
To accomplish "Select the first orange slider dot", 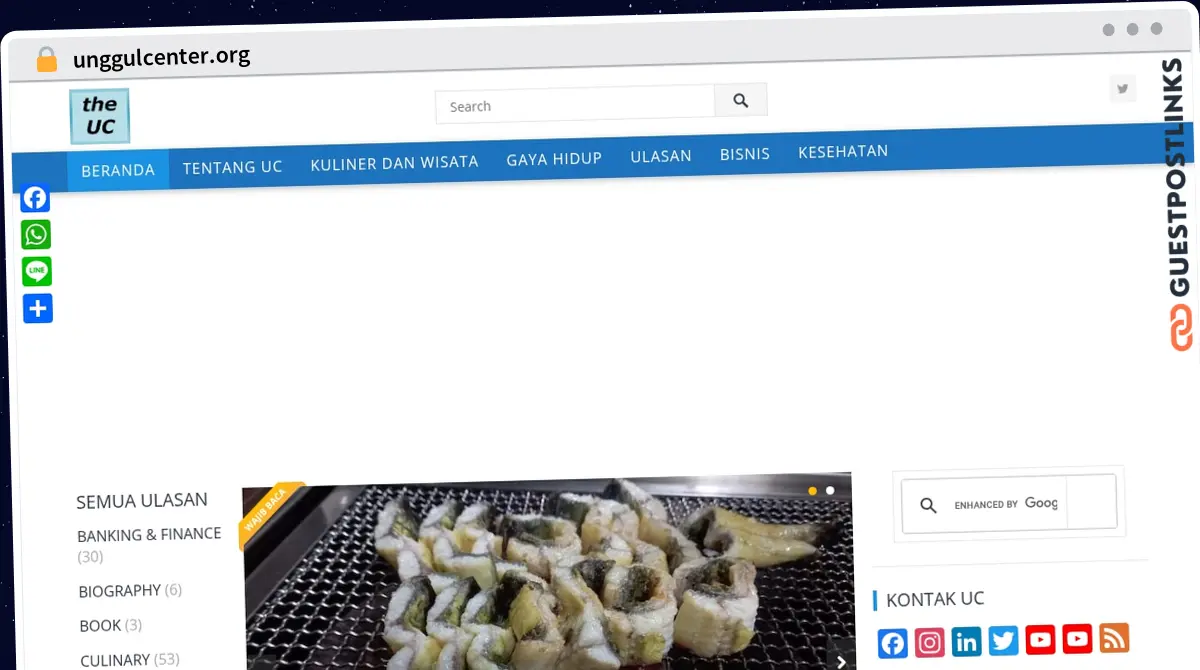I will (x=812, y=491).
